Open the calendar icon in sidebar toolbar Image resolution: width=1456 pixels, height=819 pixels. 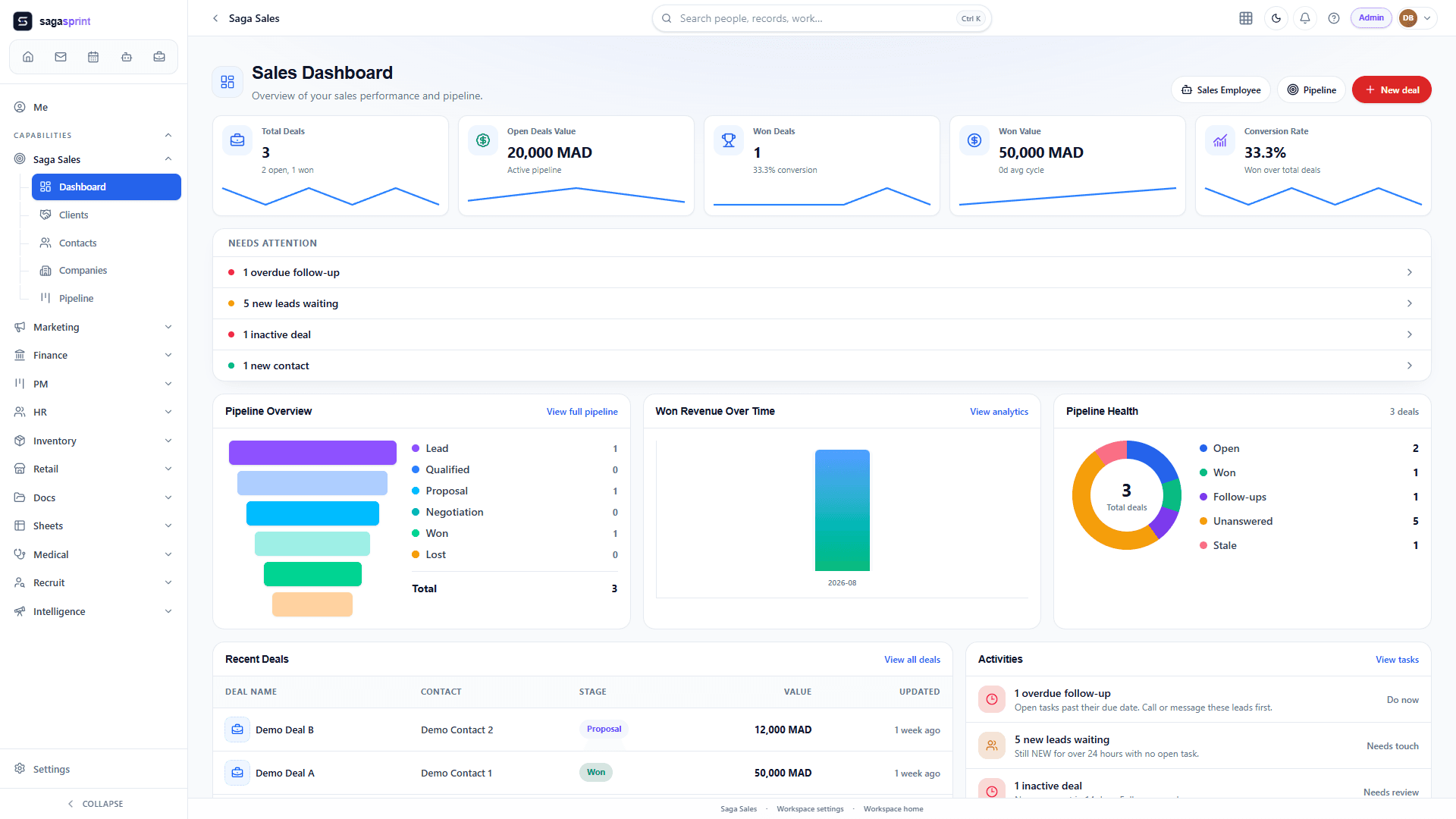click(93, 57)
